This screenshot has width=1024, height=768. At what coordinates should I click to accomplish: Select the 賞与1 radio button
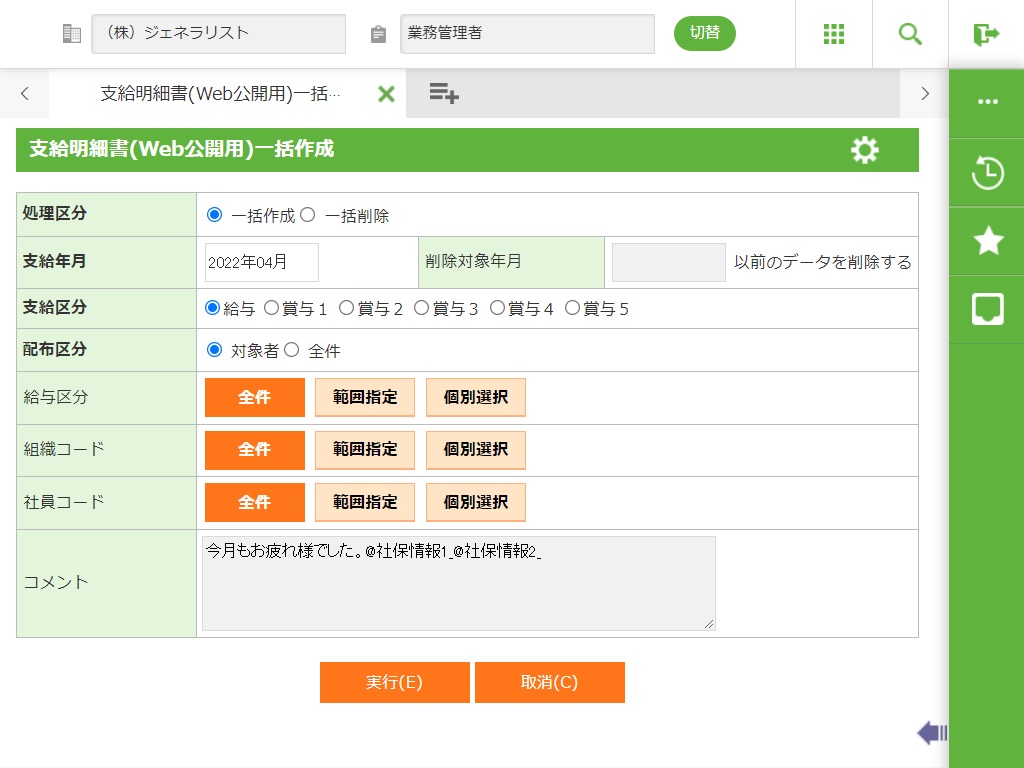tap(271, 308)
